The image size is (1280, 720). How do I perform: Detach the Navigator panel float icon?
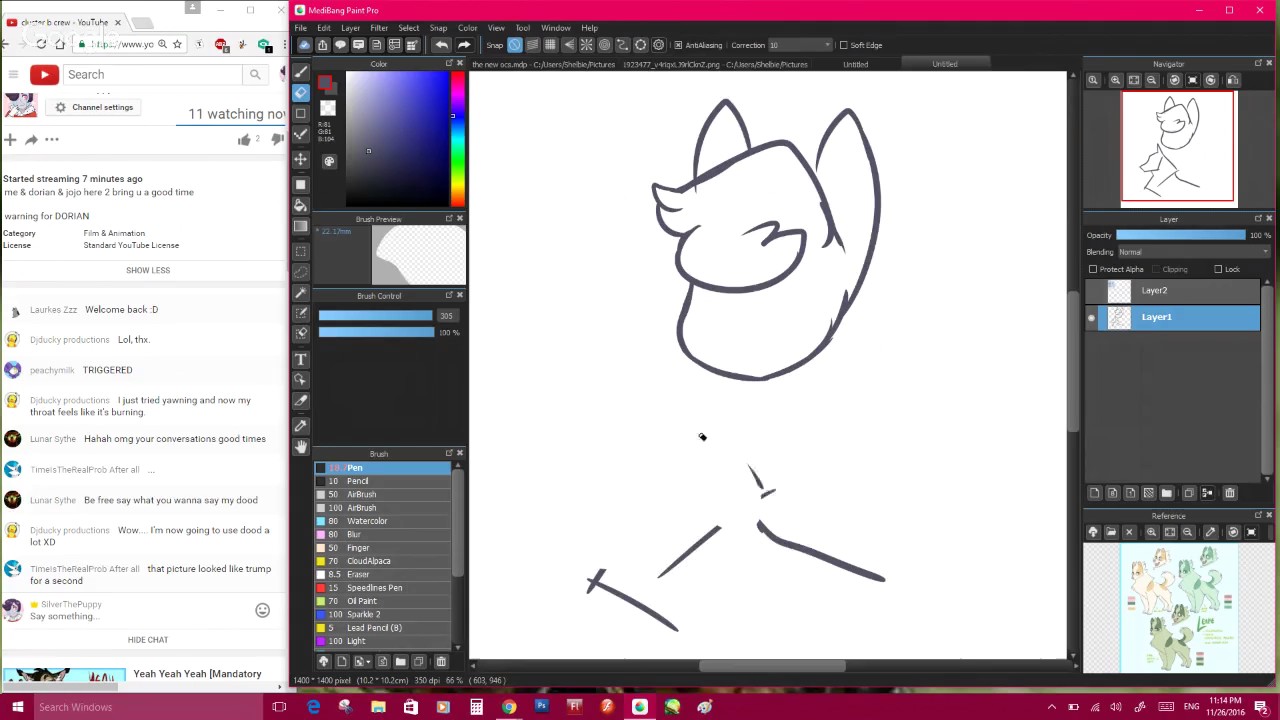(x=1258, y=63)
